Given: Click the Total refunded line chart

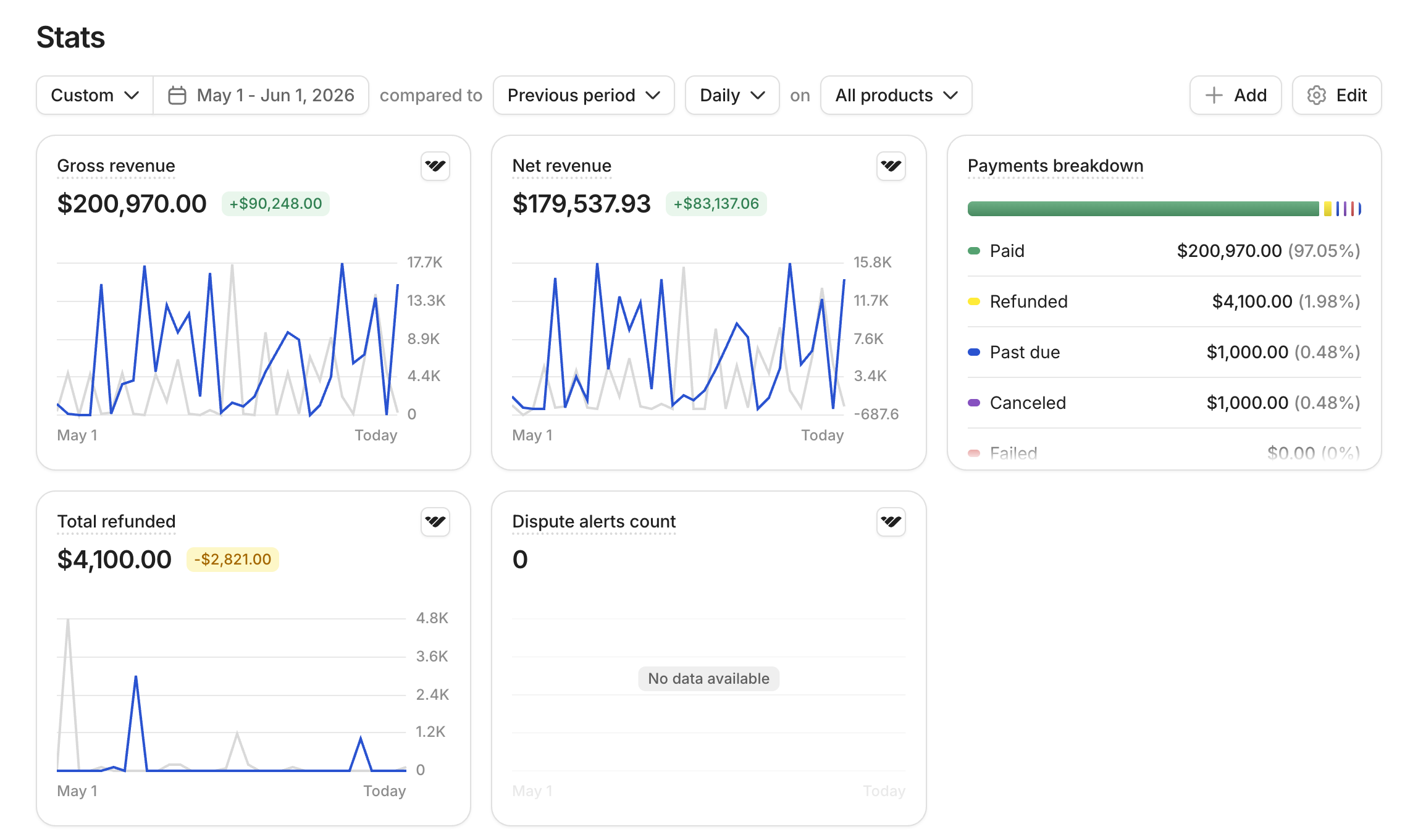Looking at the screenshot, I should [x=232, y=694].
